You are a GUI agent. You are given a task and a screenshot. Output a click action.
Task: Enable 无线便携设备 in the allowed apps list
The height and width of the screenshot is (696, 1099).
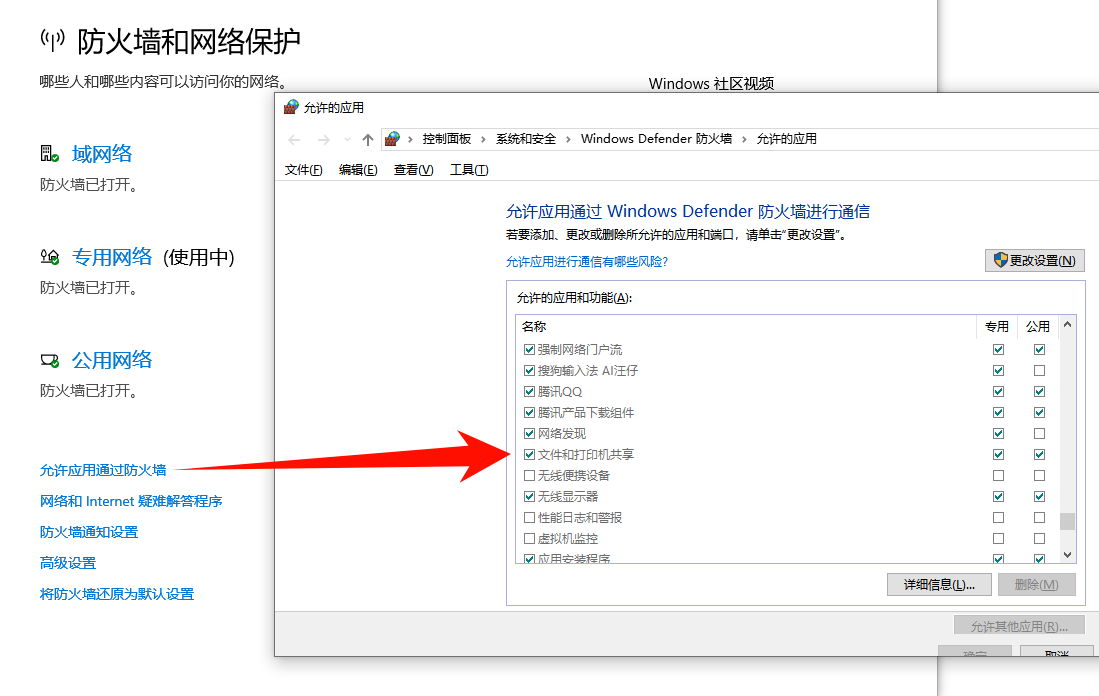pyautogui.click(x=529, y=475)
